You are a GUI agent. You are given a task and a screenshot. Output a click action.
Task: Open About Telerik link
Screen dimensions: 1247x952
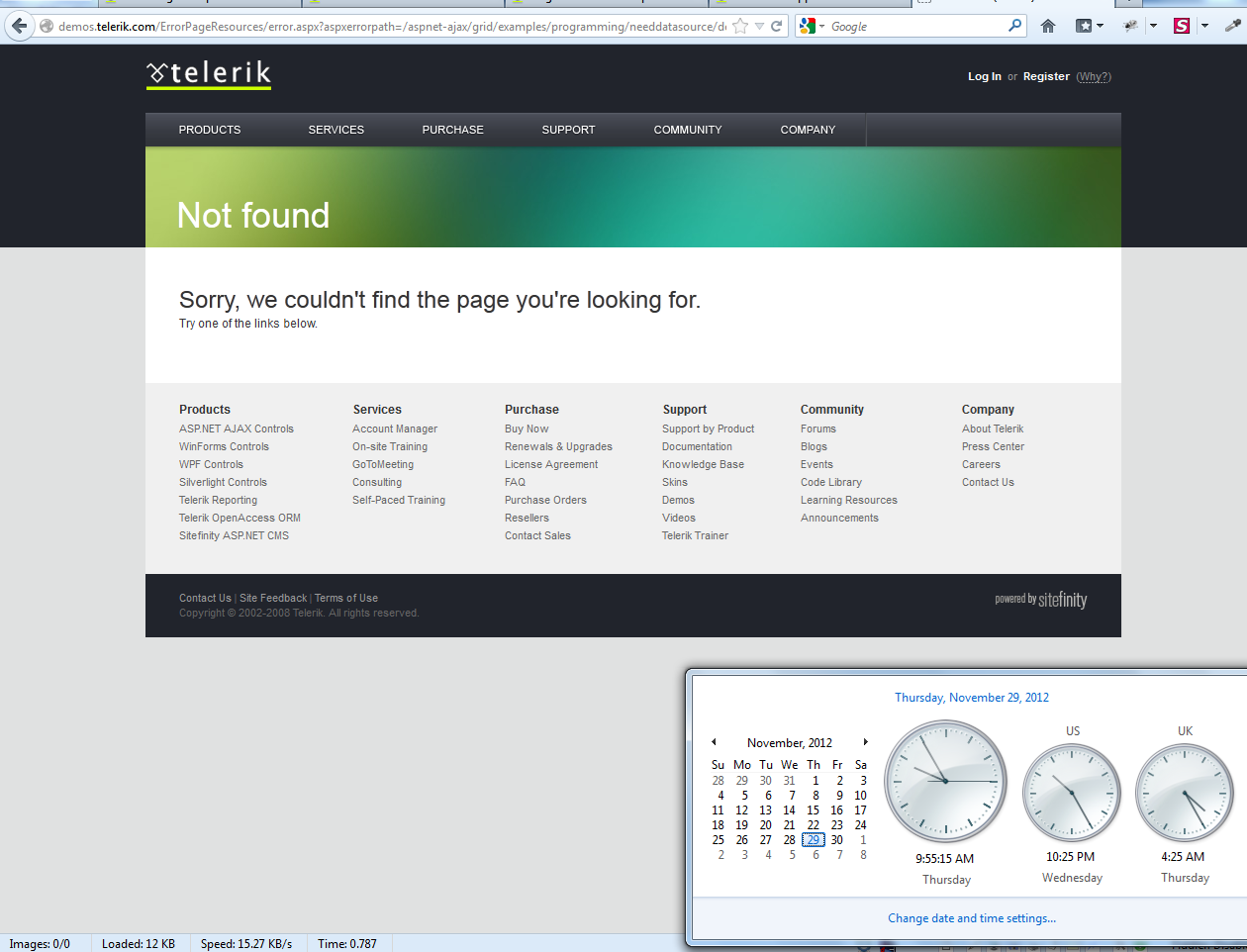point(993,428)
